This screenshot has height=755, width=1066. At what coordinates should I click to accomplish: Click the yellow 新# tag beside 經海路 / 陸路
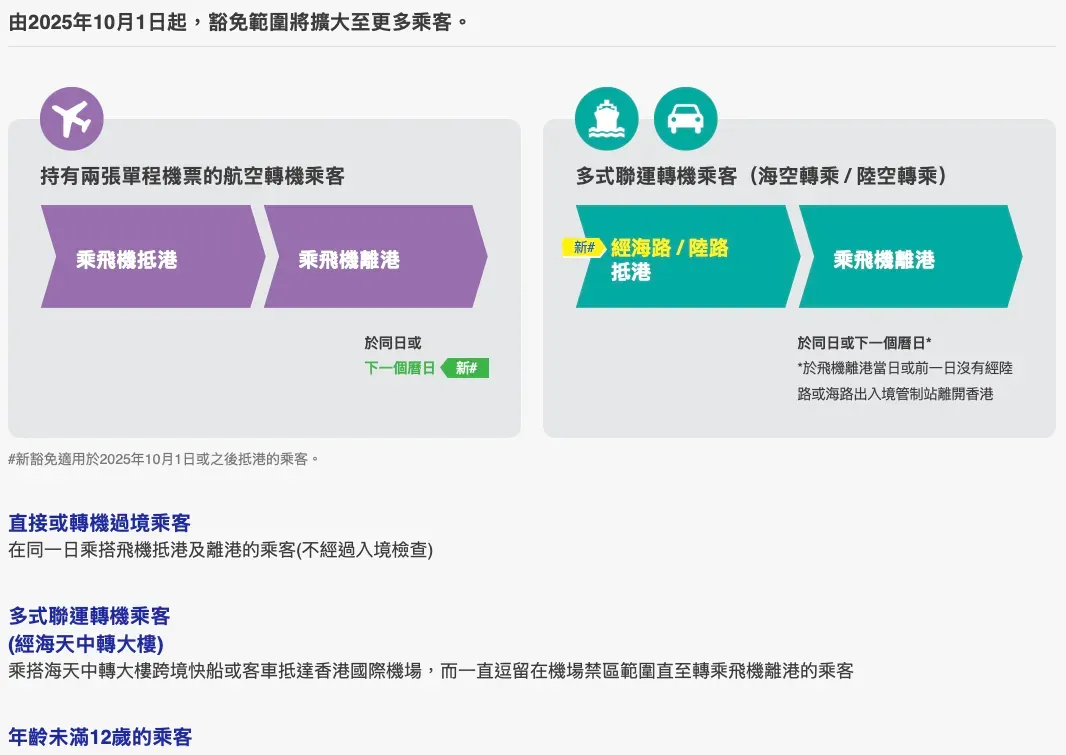click(x=583, y=247)
